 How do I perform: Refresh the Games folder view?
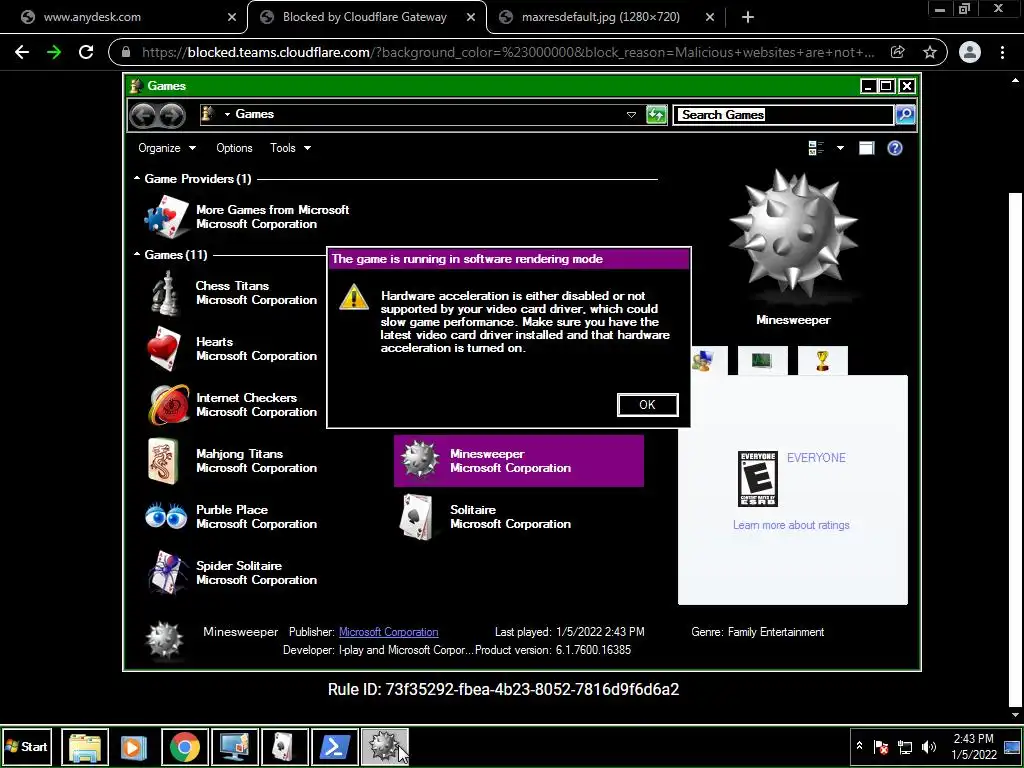coord(656,115)
